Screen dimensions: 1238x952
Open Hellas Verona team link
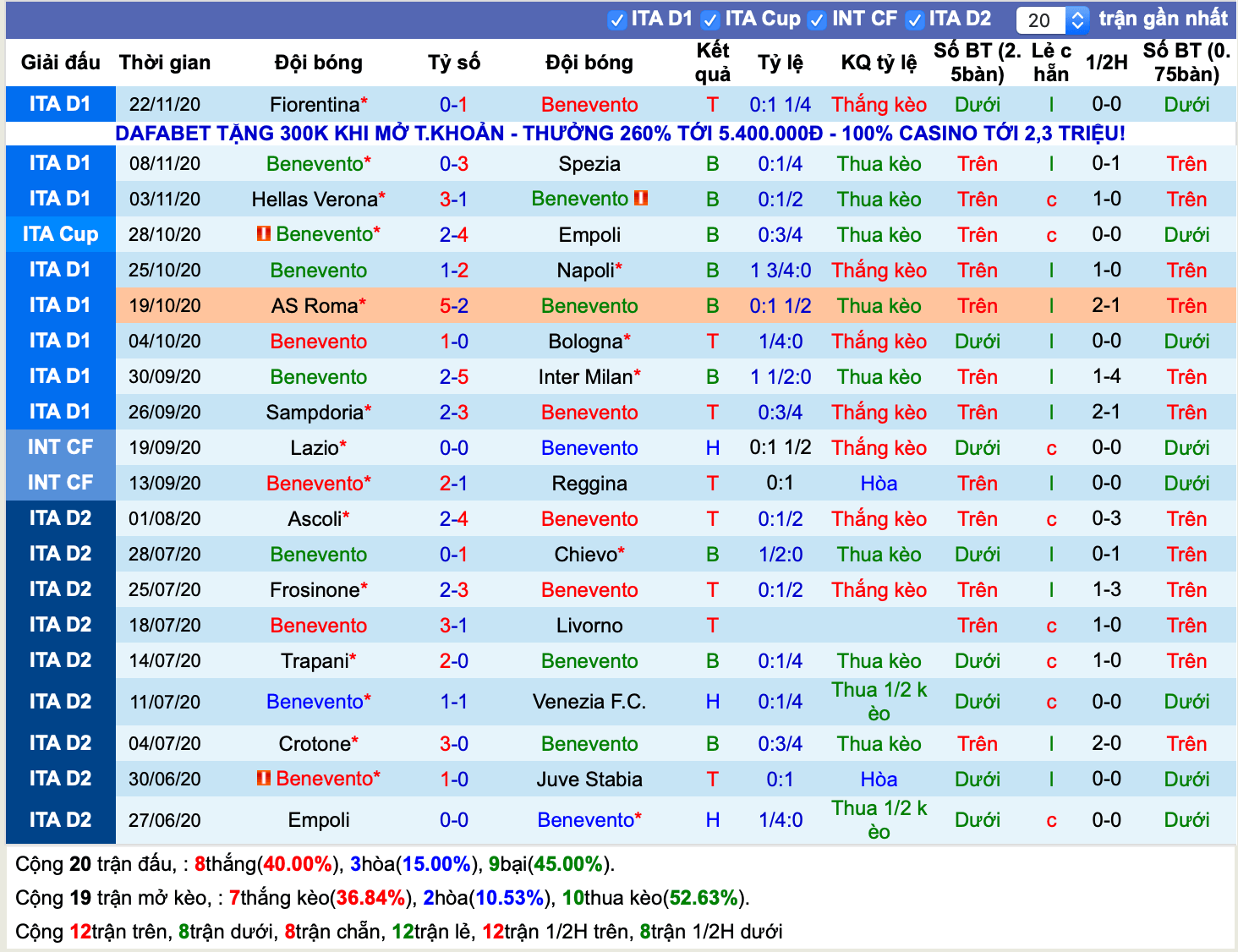coord(315,200)
